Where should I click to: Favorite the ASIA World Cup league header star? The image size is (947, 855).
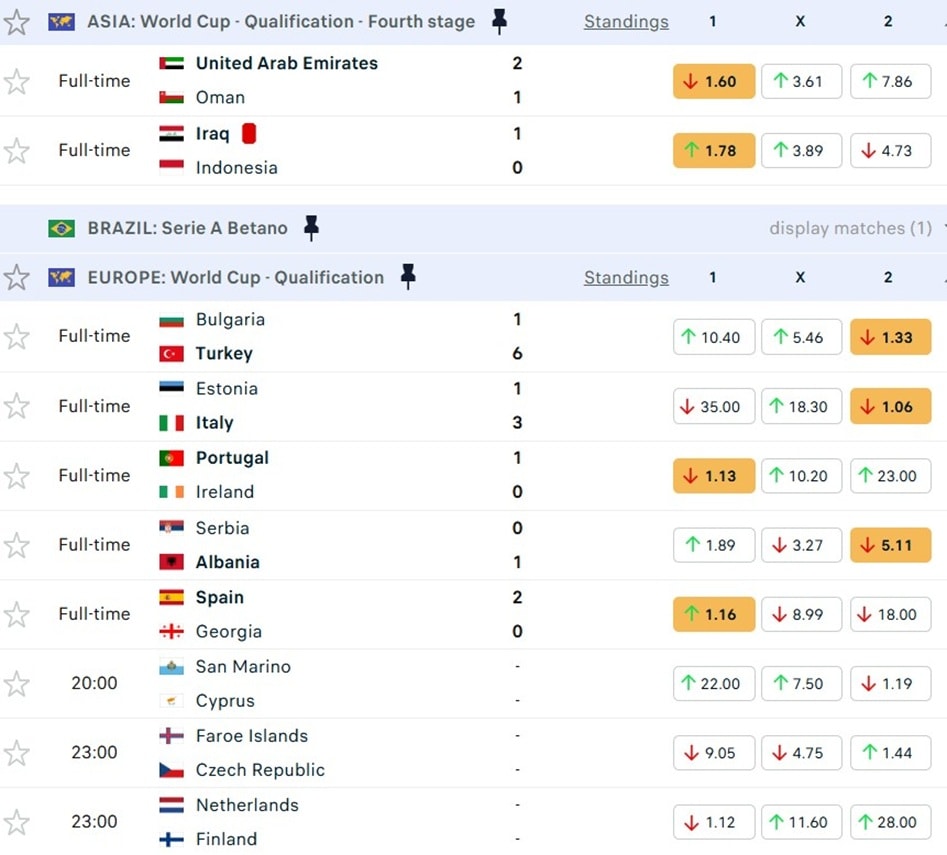17,22
